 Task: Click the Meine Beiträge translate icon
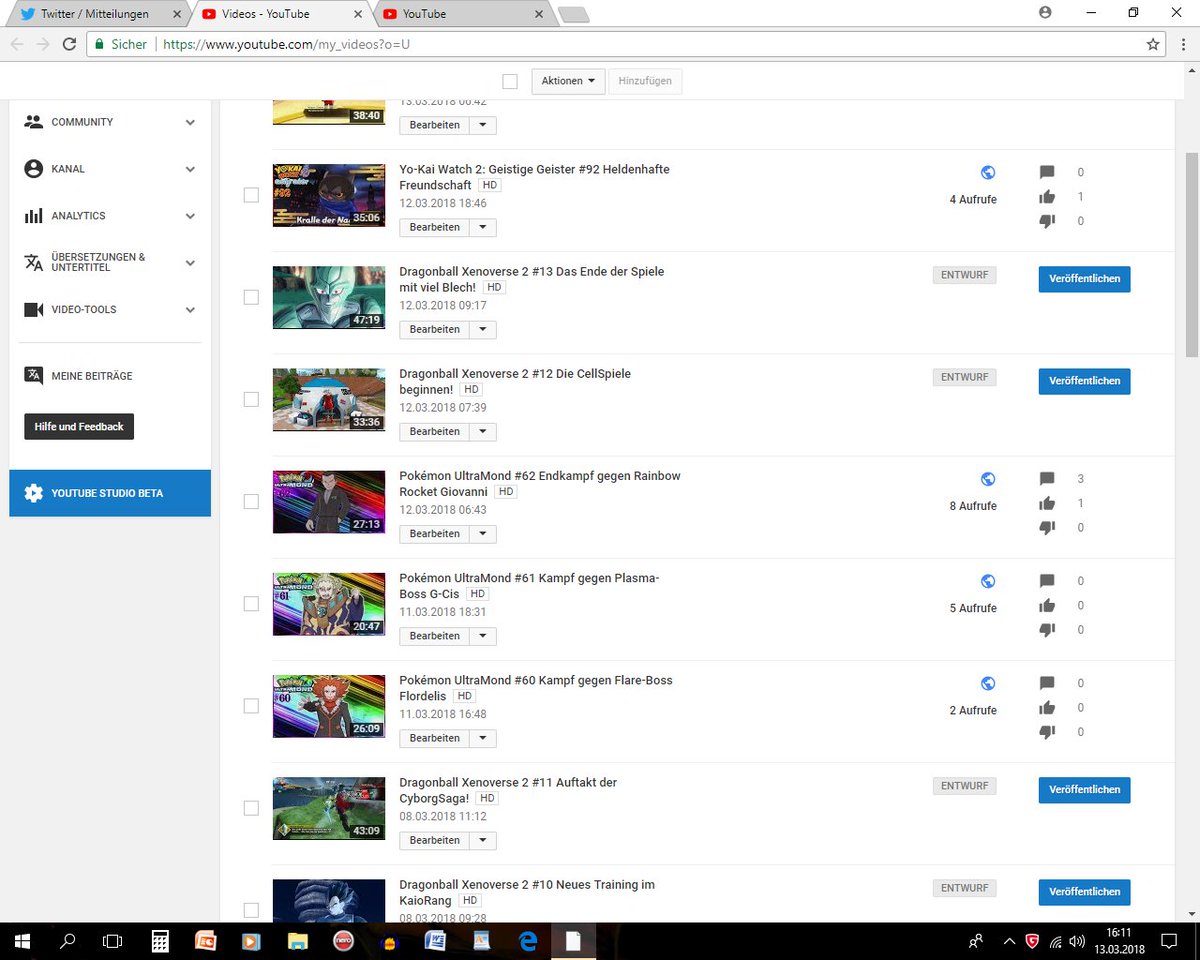tap(34, 375)
